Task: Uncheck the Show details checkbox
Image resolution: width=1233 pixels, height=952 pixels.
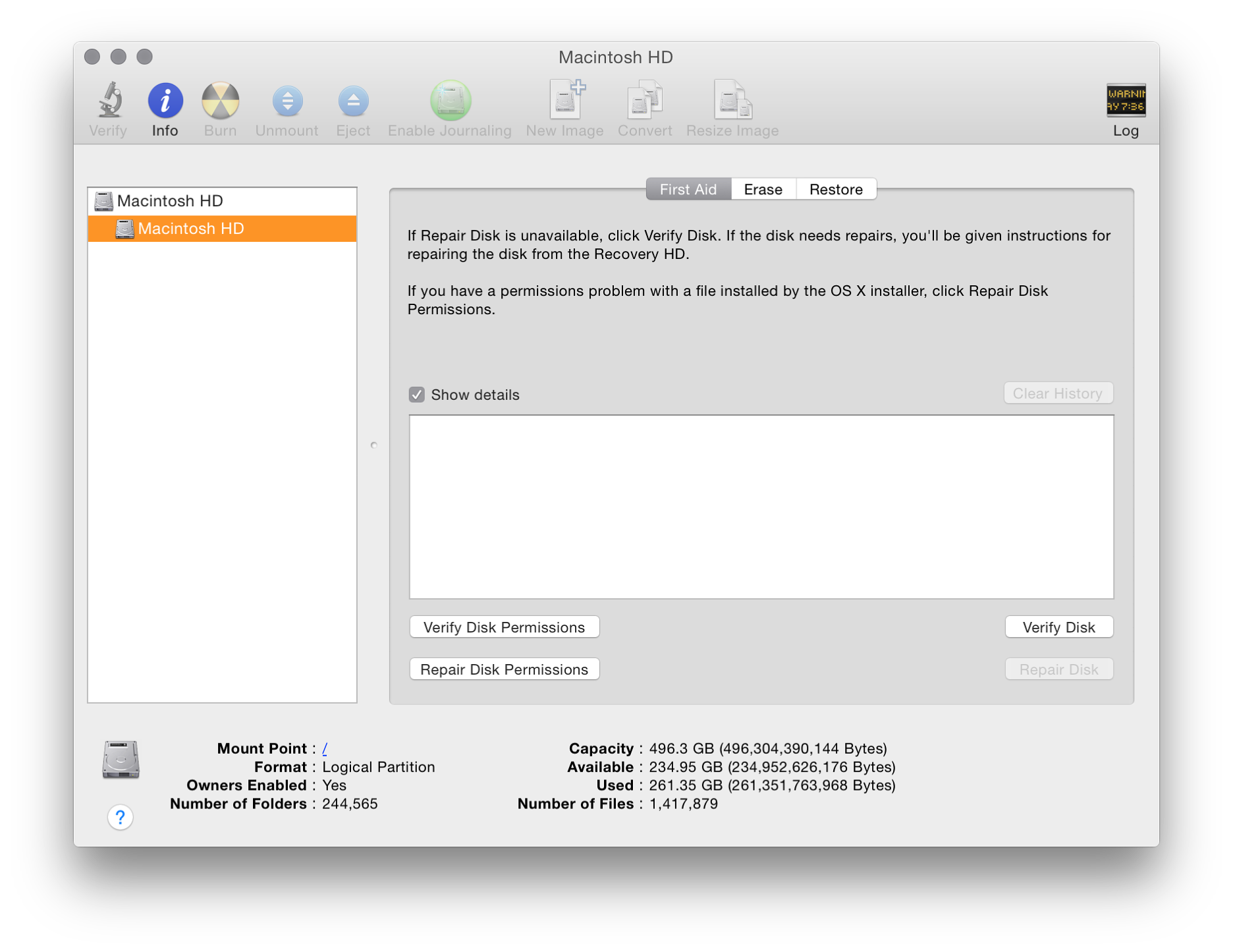Action: coord(416,395)
